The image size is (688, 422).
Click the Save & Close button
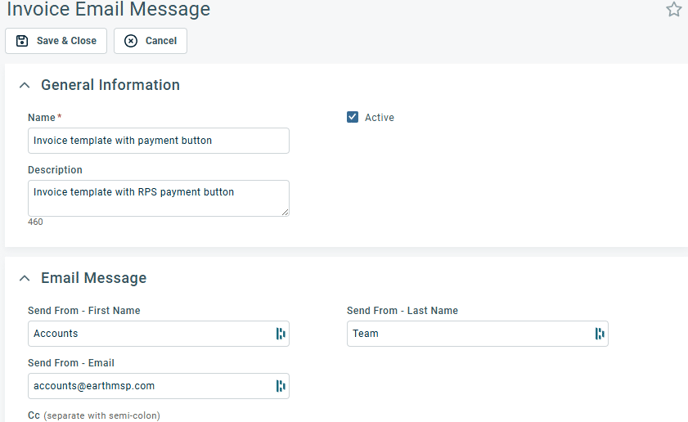click(56, 41)
